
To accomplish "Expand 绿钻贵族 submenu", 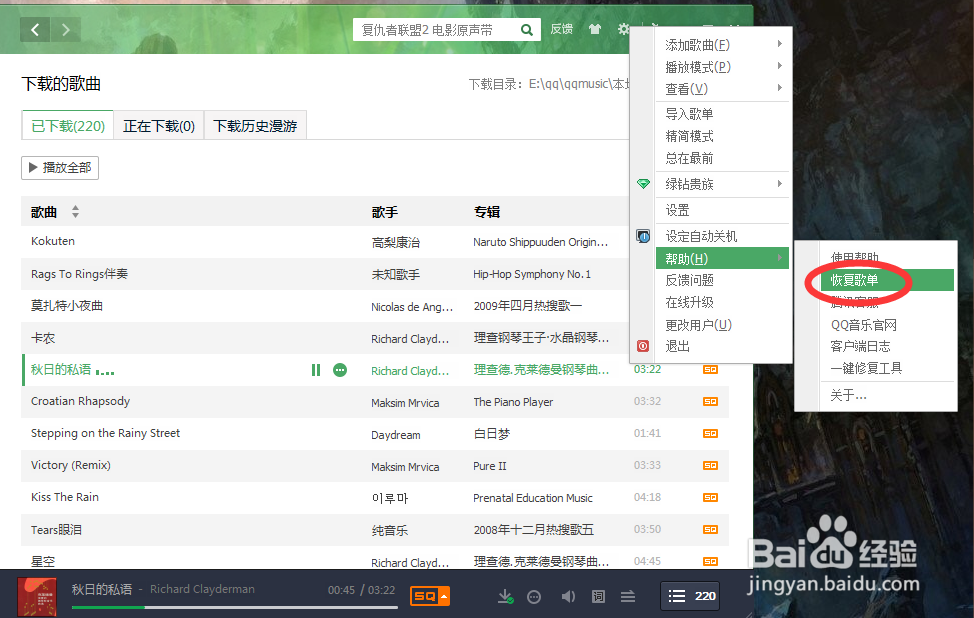I will [x=722, y=184].
